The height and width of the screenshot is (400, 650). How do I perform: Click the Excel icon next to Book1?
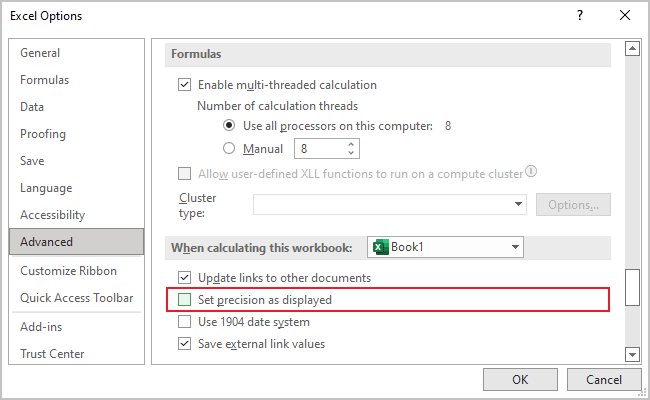[x=379, y=247]
